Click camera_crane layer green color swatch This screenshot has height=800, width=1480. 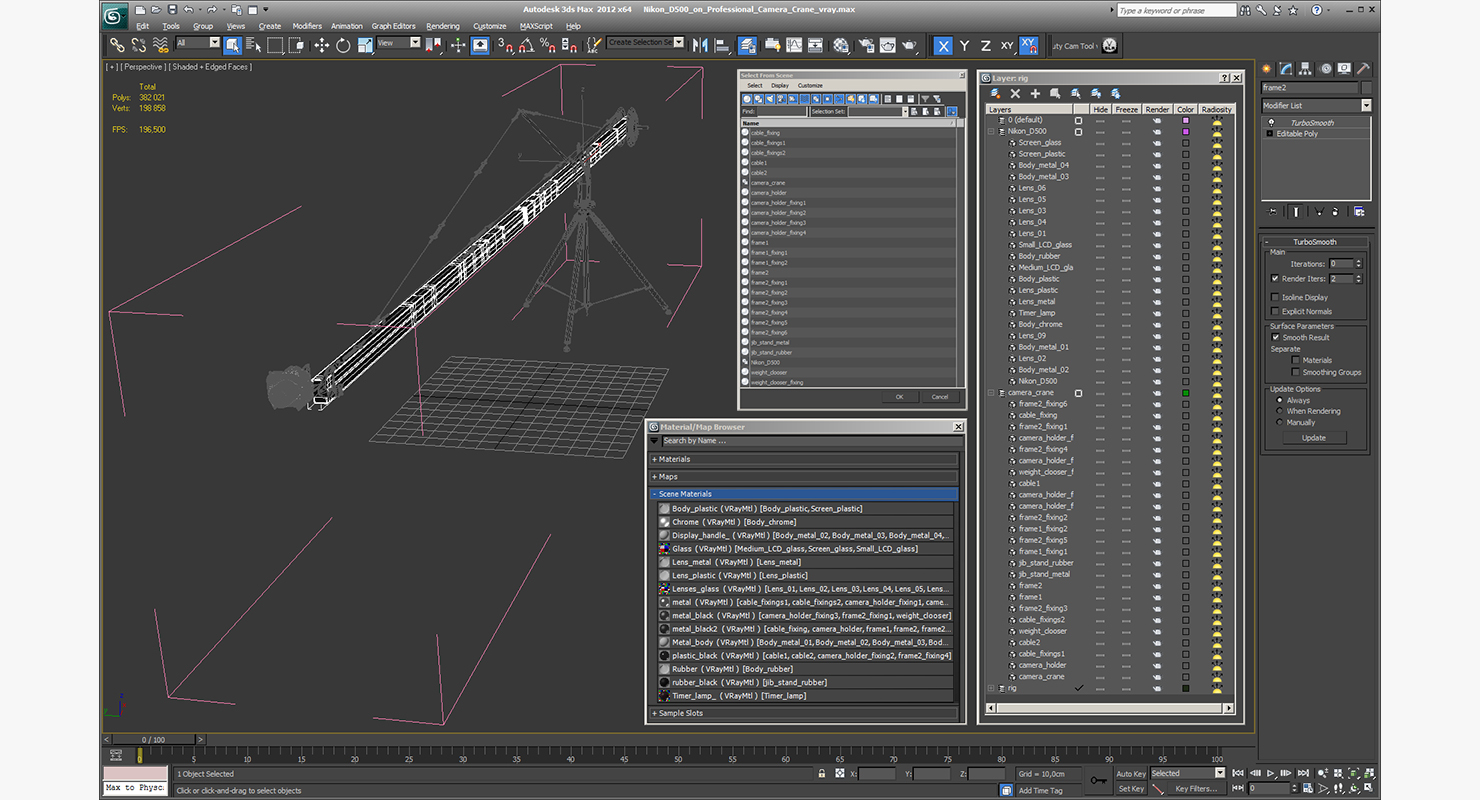(x=1186, y=393)
